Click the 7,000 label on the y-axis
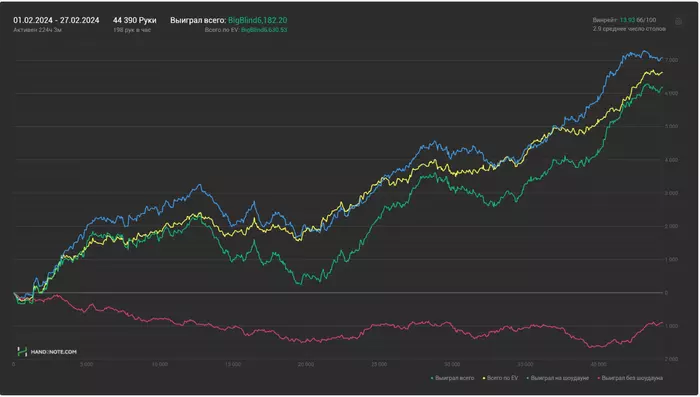 (671, 60)
